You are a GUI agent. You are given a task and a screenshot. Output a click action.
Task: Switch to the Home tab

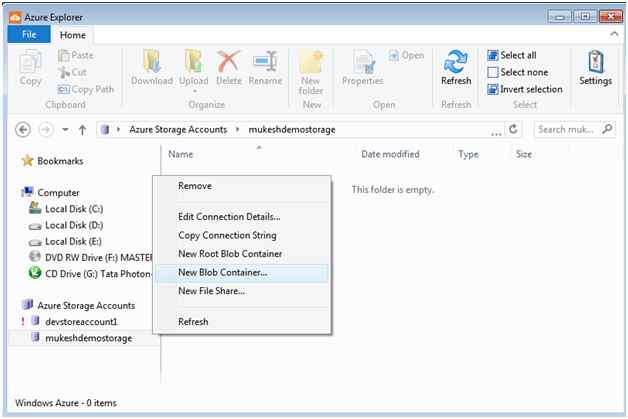[72, 35]
